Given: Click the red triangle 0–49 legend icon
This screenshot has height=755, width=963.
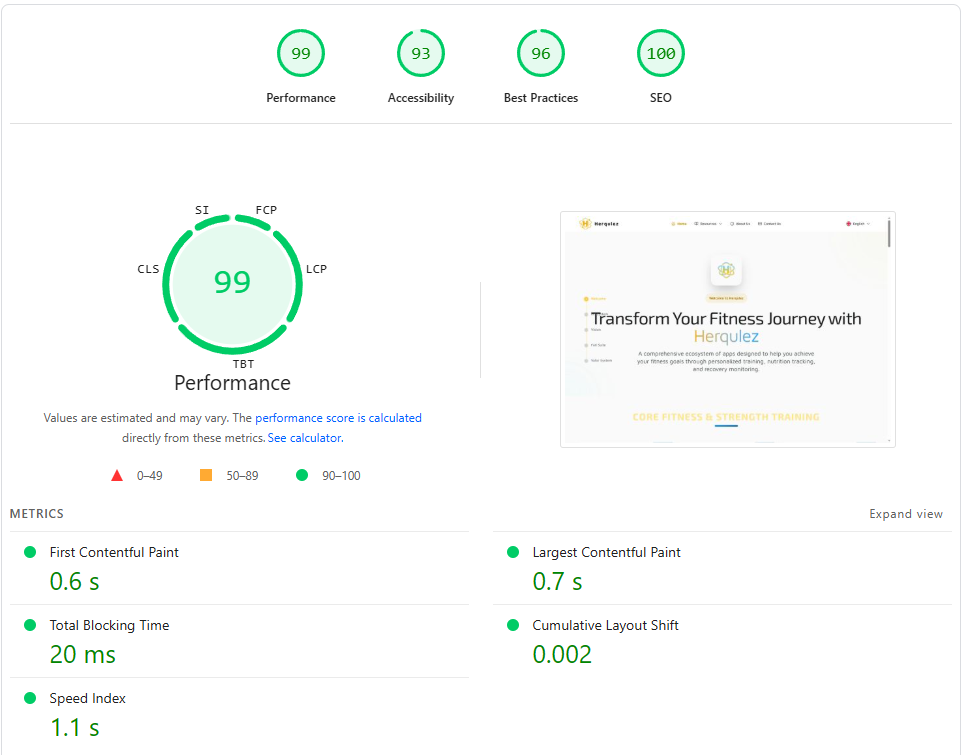Looking at the screenshot, I should [117, 476].
